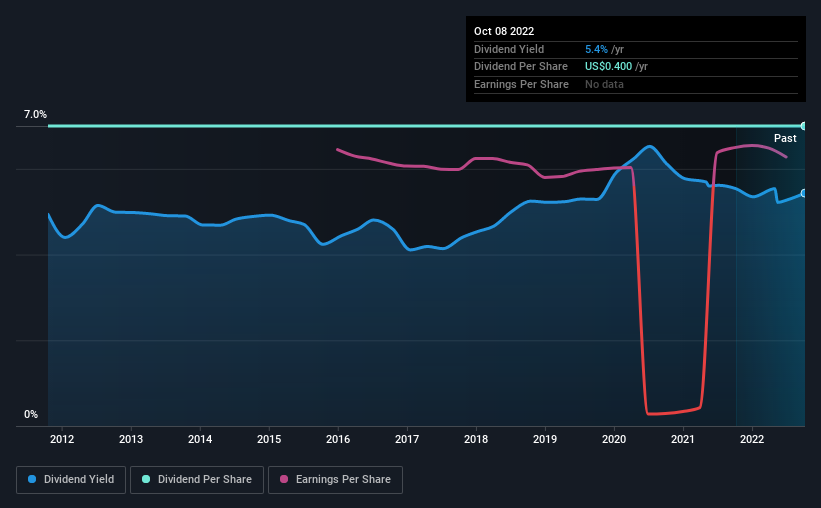Click the blue Dividend Yield legend dot

pyautogui.click(x=32, y=479)
